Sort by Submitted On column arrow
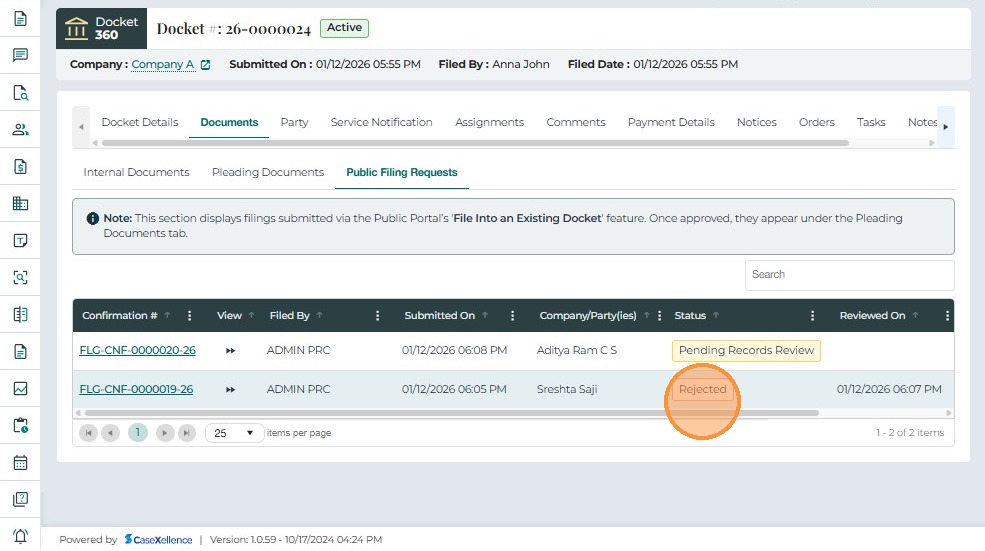Viewport: 985px width, 551px height. (485, 315)
